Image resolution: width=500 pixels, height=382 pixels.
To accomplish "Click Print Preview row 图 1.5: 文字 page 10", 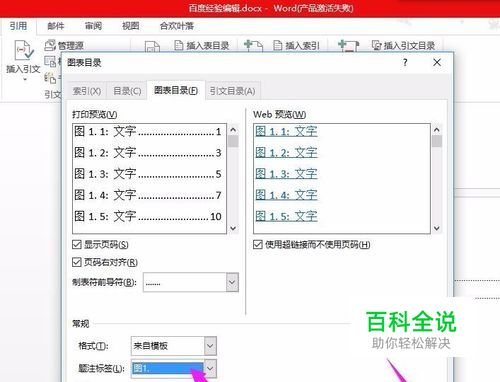I will [x=148, y=216].
